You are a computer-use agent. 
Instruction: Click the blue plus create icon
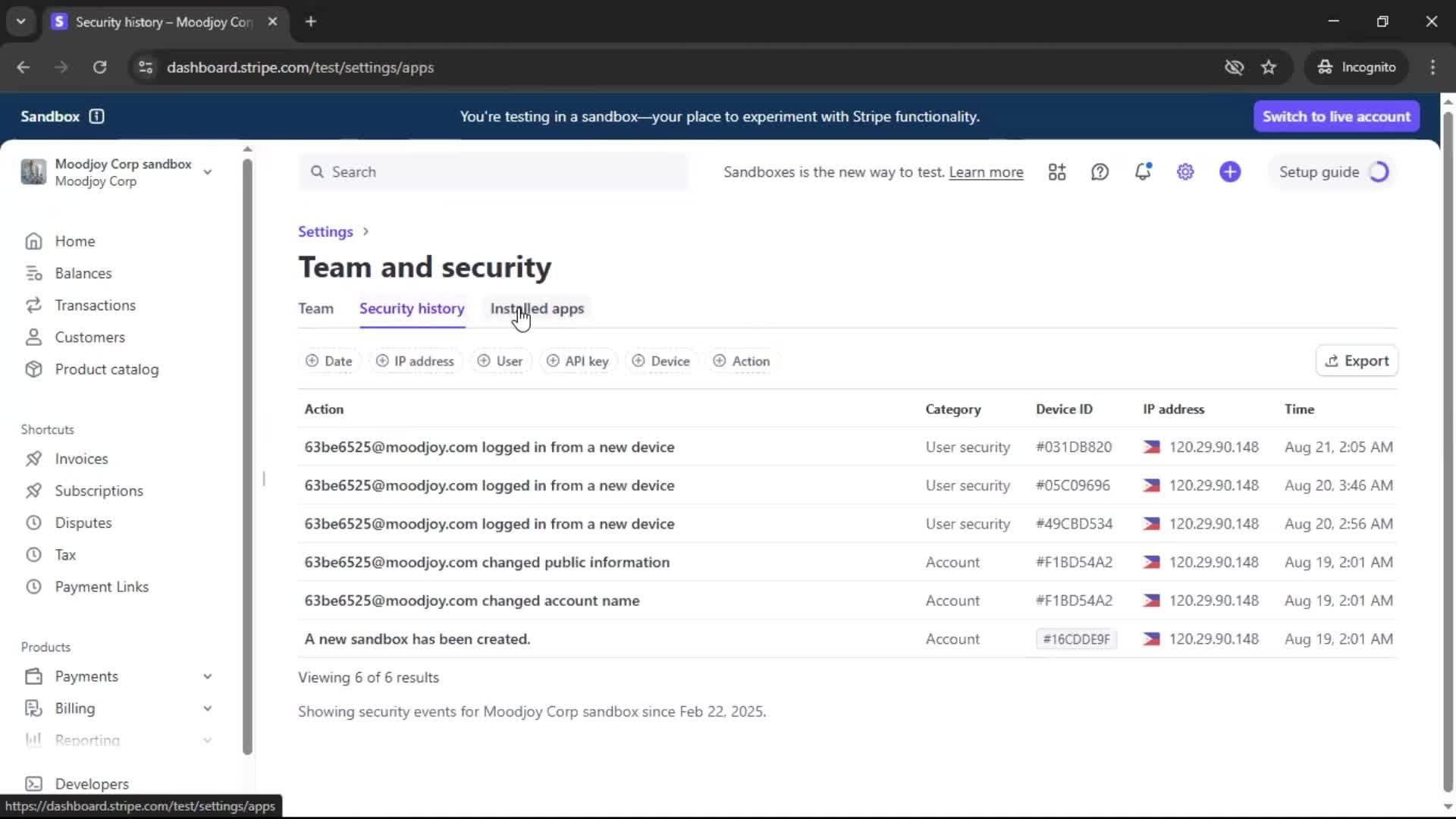coord(1230,172)
